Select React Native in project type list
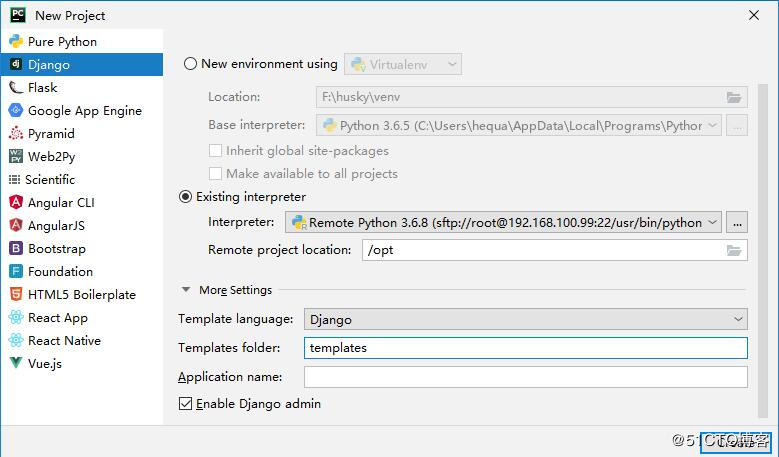Viewport: 779px width, 457px height. pyautogui.click(x=82, y=340)
